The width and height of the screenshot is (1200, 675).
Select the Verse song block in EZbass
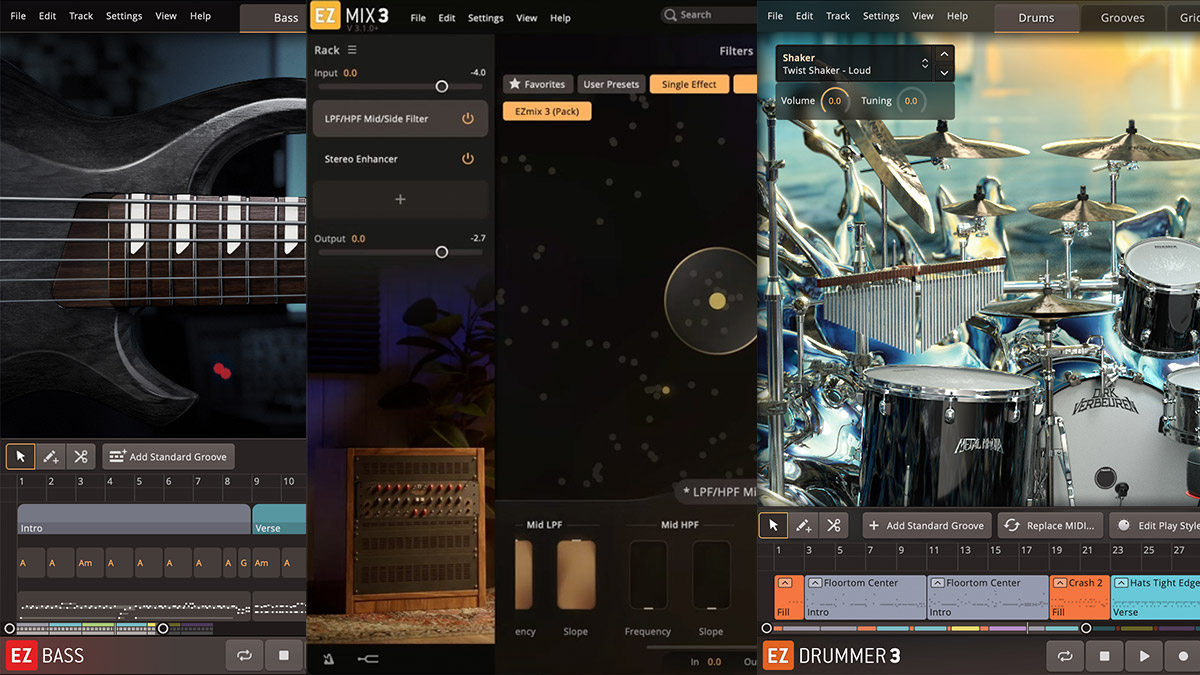[279, 520]
